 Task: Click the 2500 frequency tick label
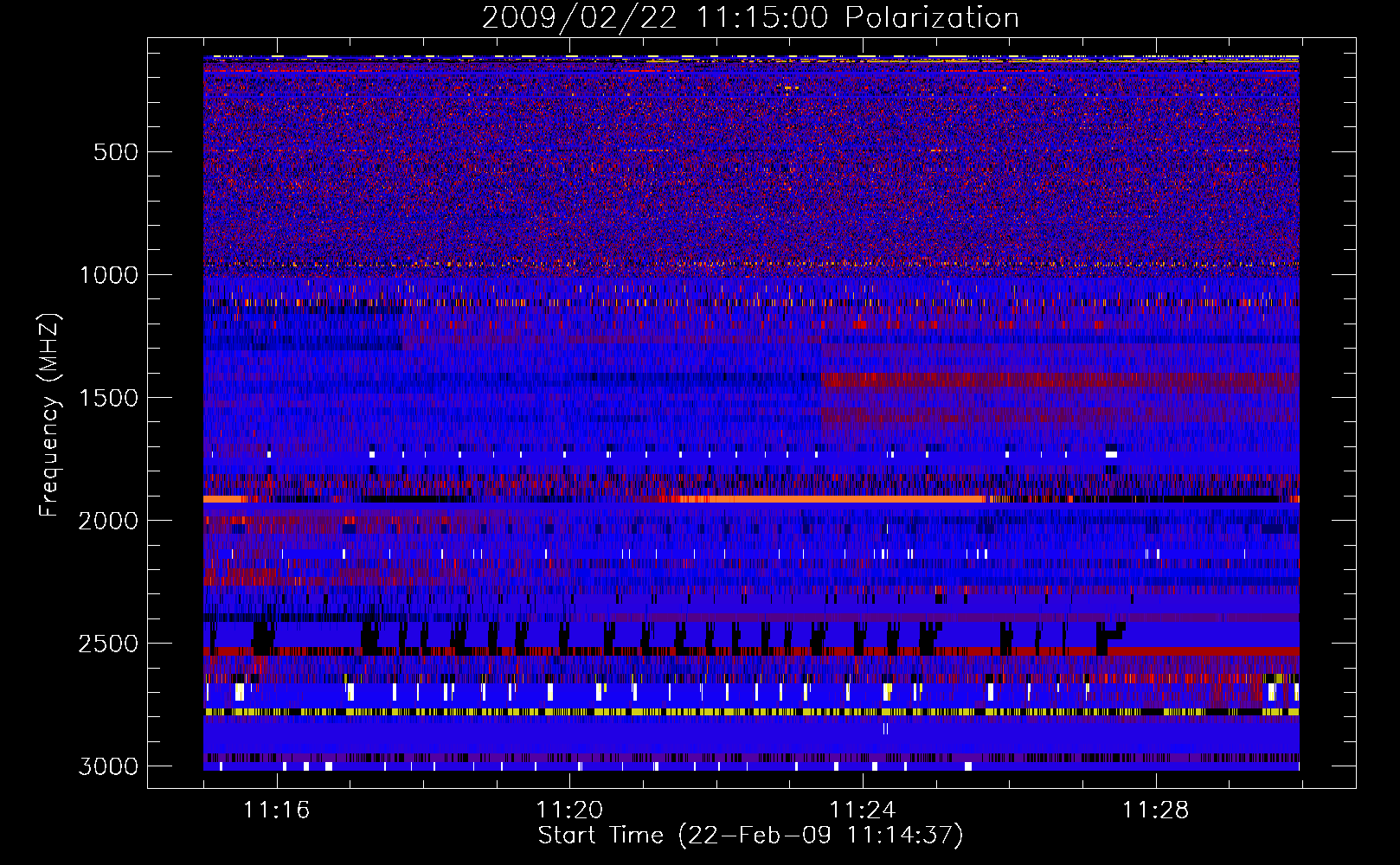[x=109, y=644]
